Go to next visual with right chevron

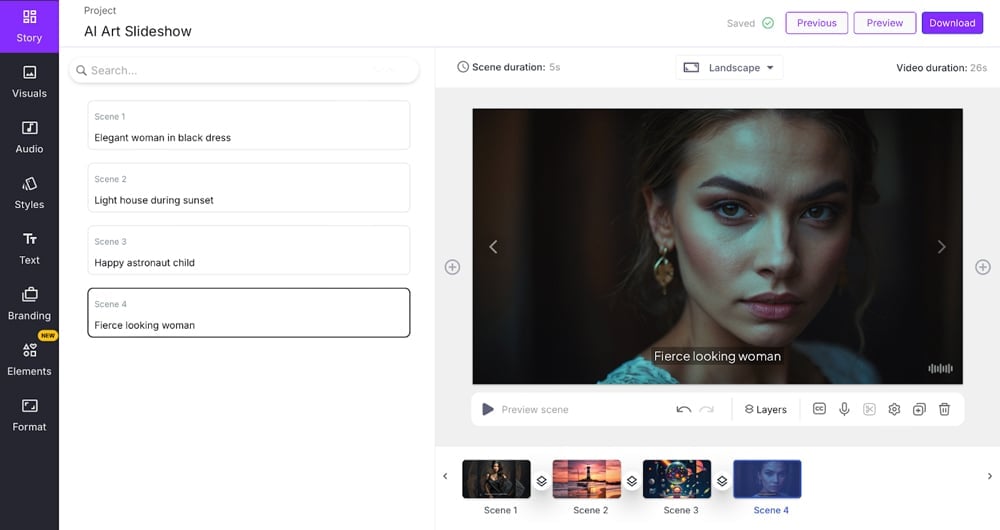(x=941, y=247)
